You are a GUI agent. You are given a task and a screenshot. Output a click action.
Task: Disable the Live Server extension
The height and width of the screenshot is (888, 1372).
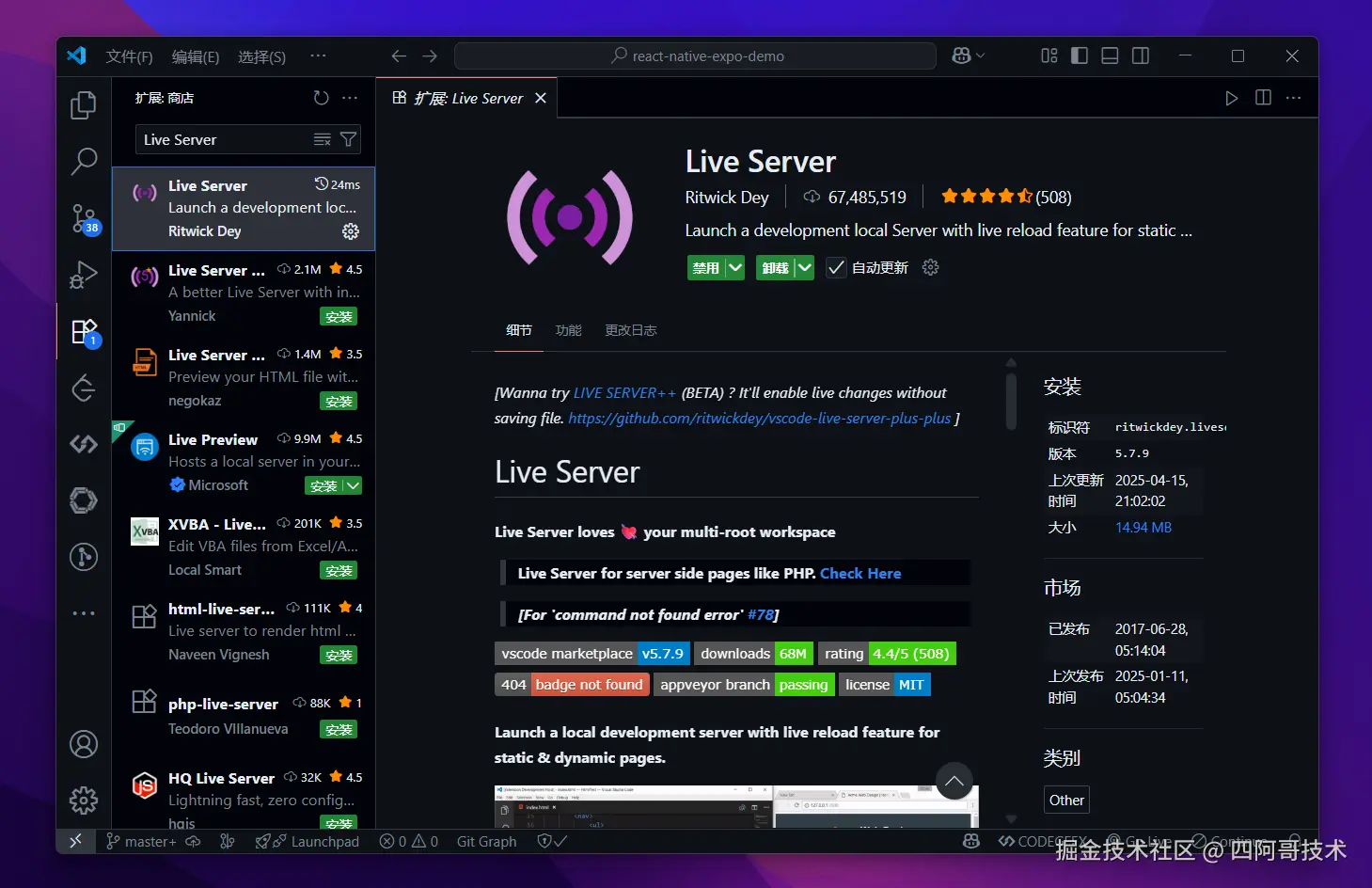pos(706,268)
